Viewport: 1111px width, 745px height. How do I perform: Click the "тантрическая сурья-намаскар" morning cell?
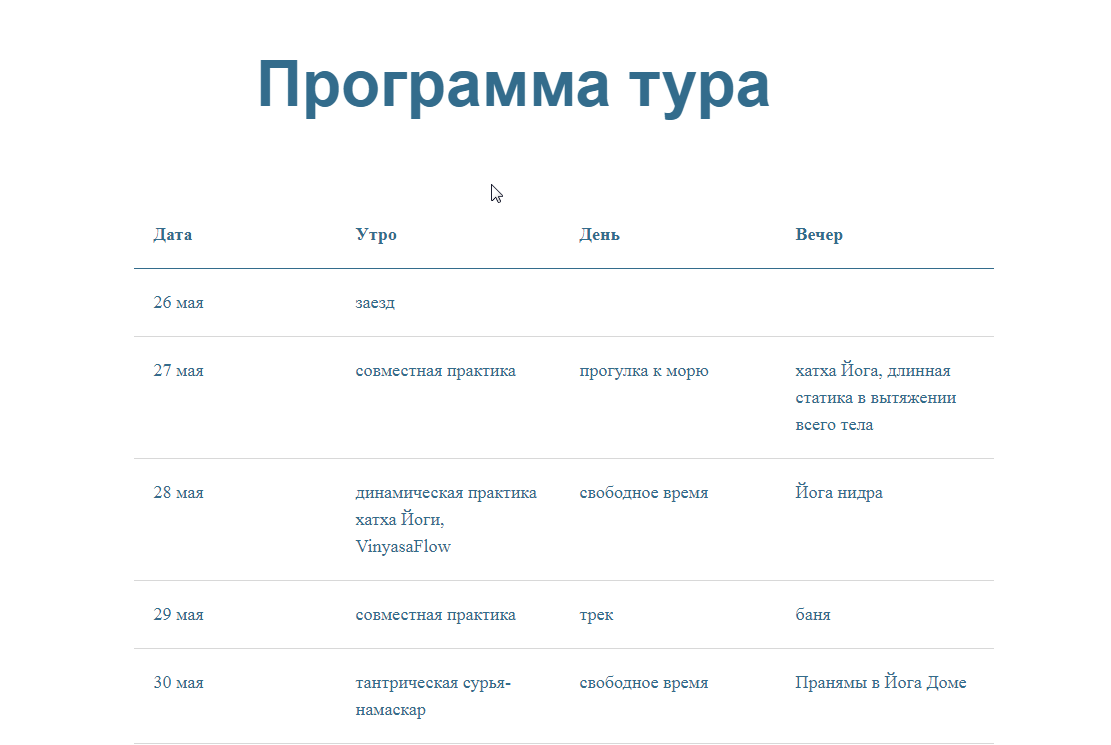coord(433,696)
